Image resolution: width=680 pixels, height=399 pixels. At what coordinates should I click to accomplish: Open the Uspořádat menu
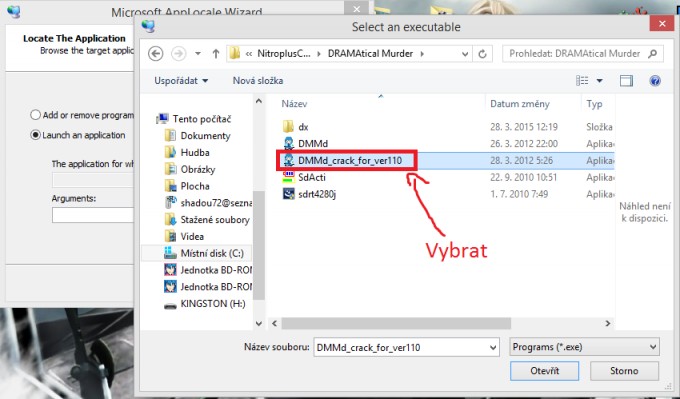[181, 81]
